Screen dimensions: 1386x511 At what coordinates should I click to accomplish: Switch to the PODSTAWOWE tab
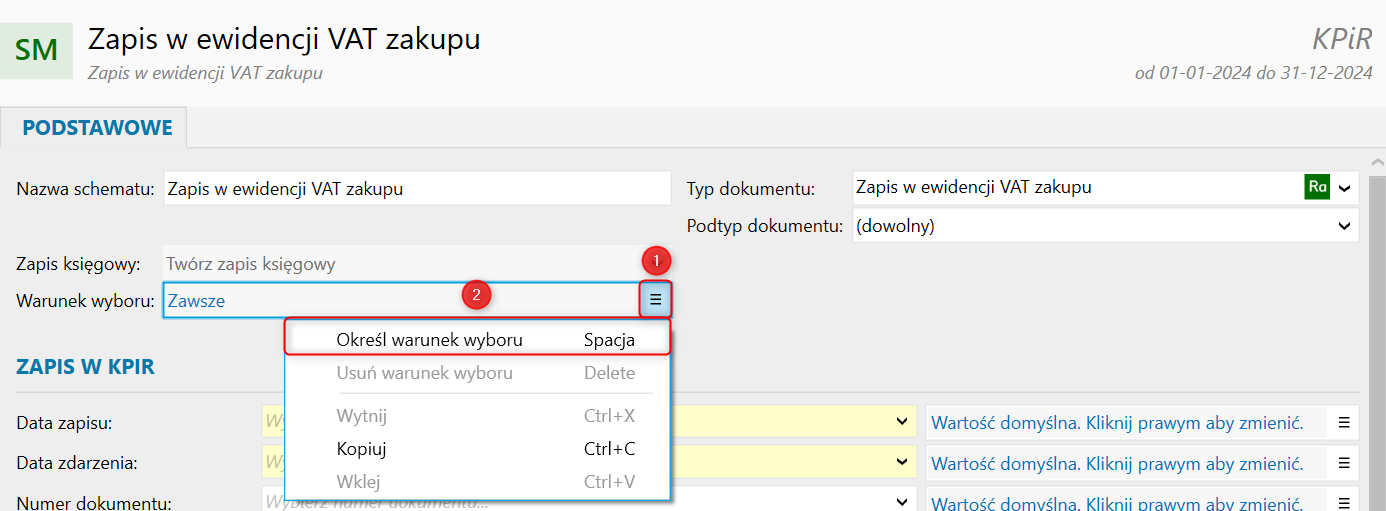pyautogui.click(x=97, y=128)
